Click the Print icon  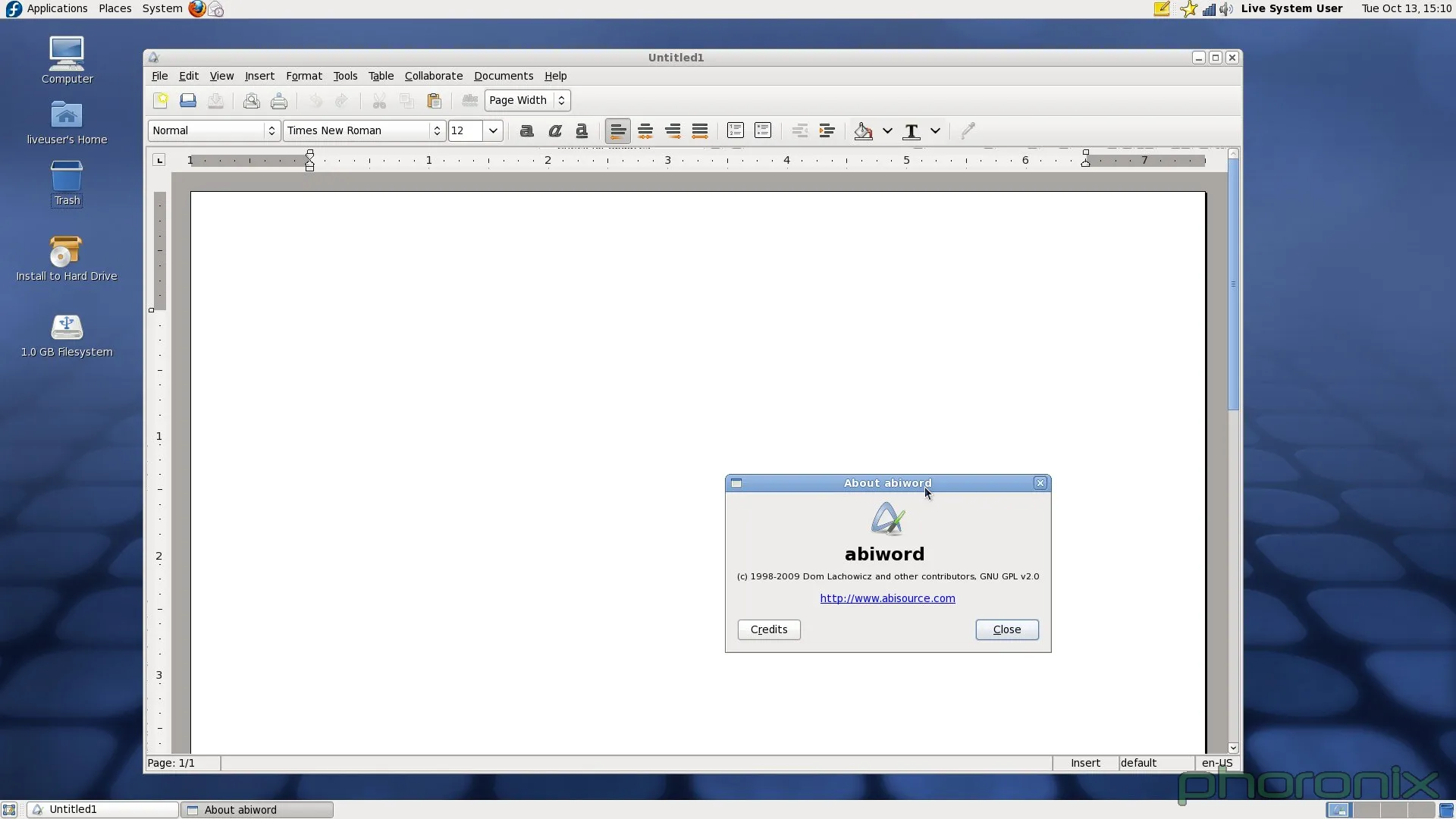tap(279, 100)
